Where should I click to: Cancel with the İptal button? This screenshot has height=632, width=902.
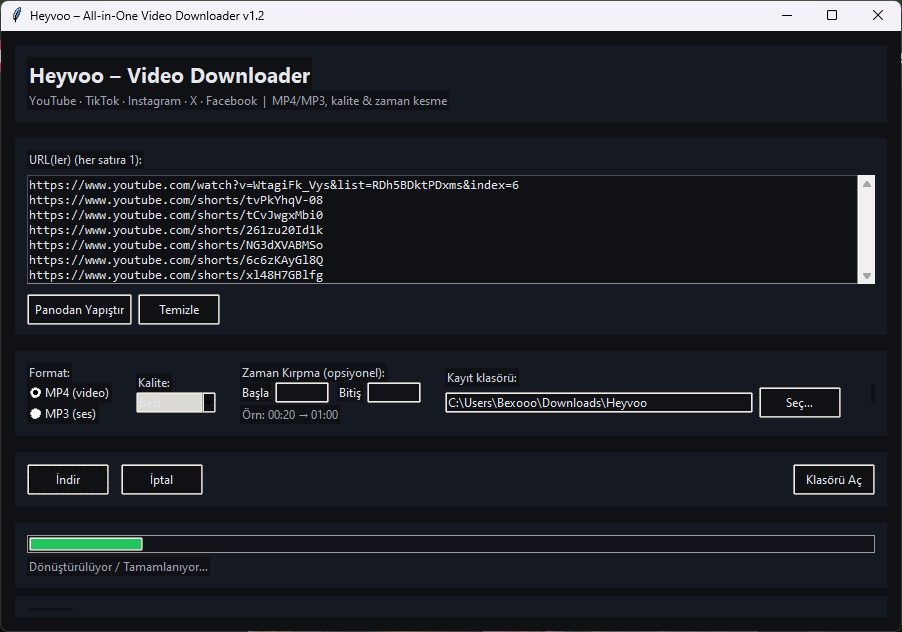tap(162, 480)
